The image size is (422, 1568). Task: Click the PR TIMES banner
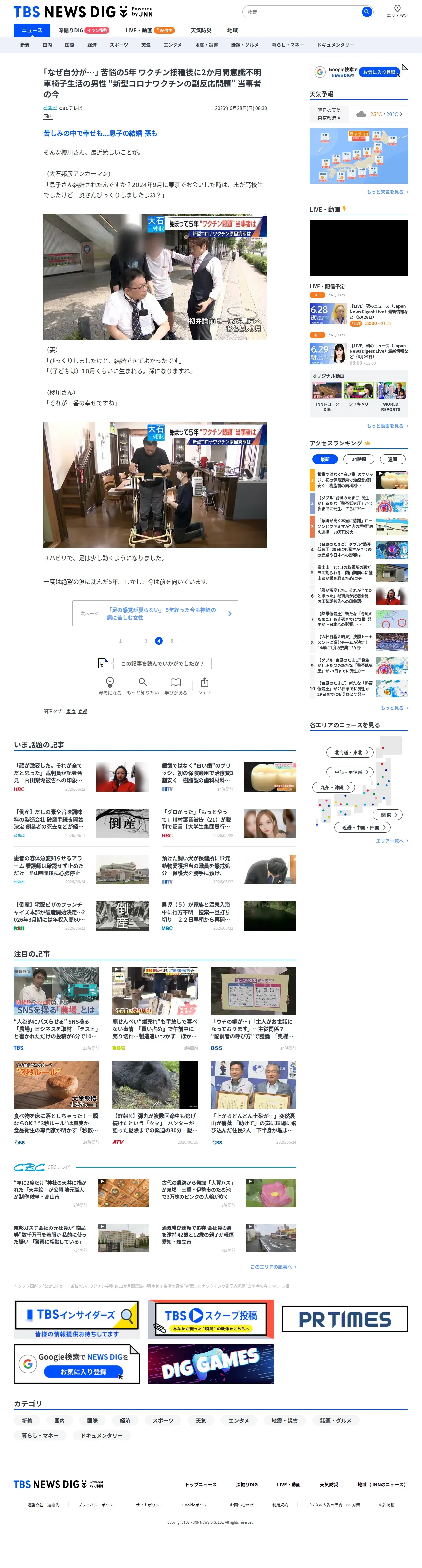[345, 1319]
